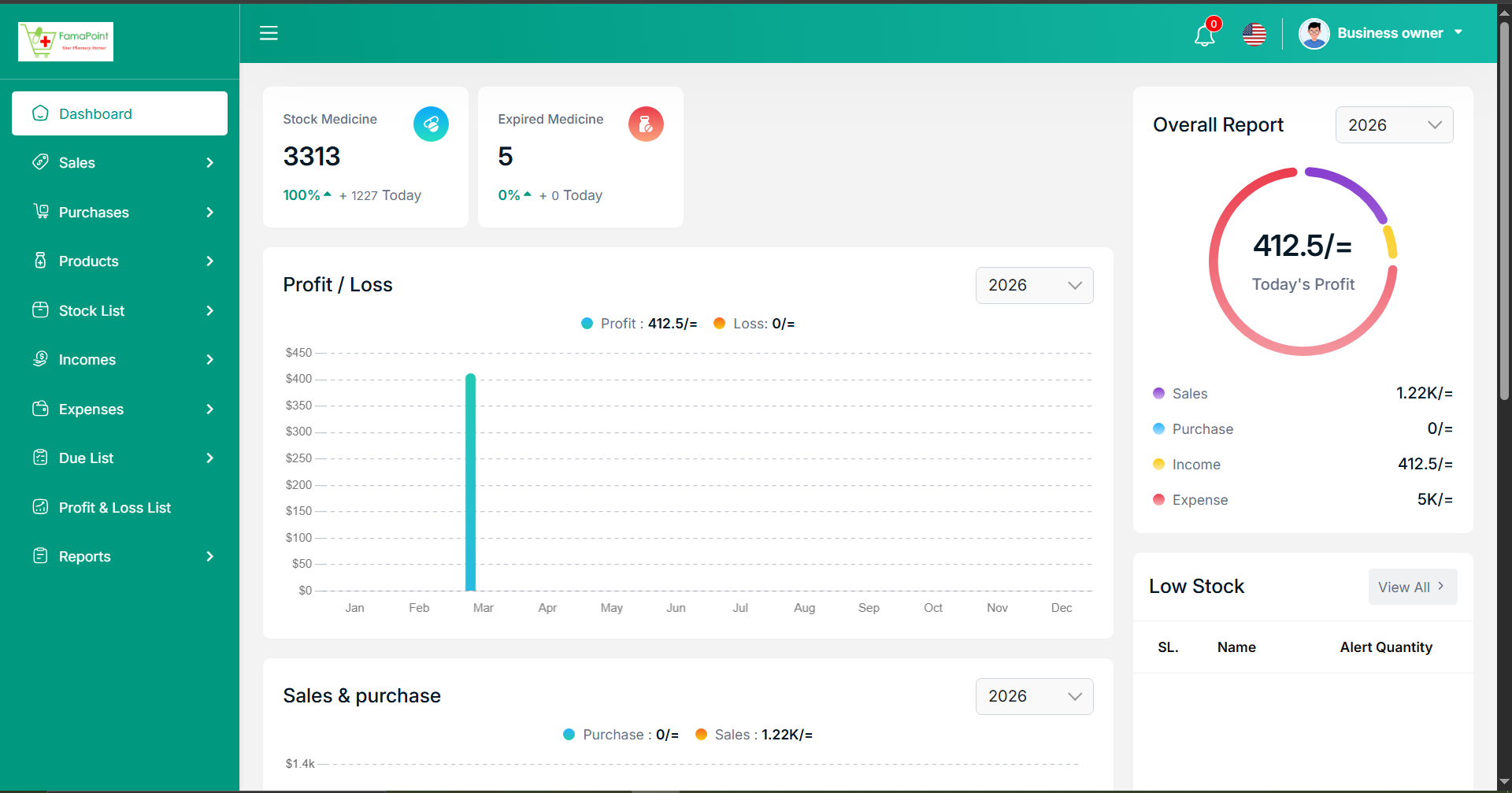Click the 5K/= Expense value
The image size is (1512, 793).
[x=1435, y=499]
